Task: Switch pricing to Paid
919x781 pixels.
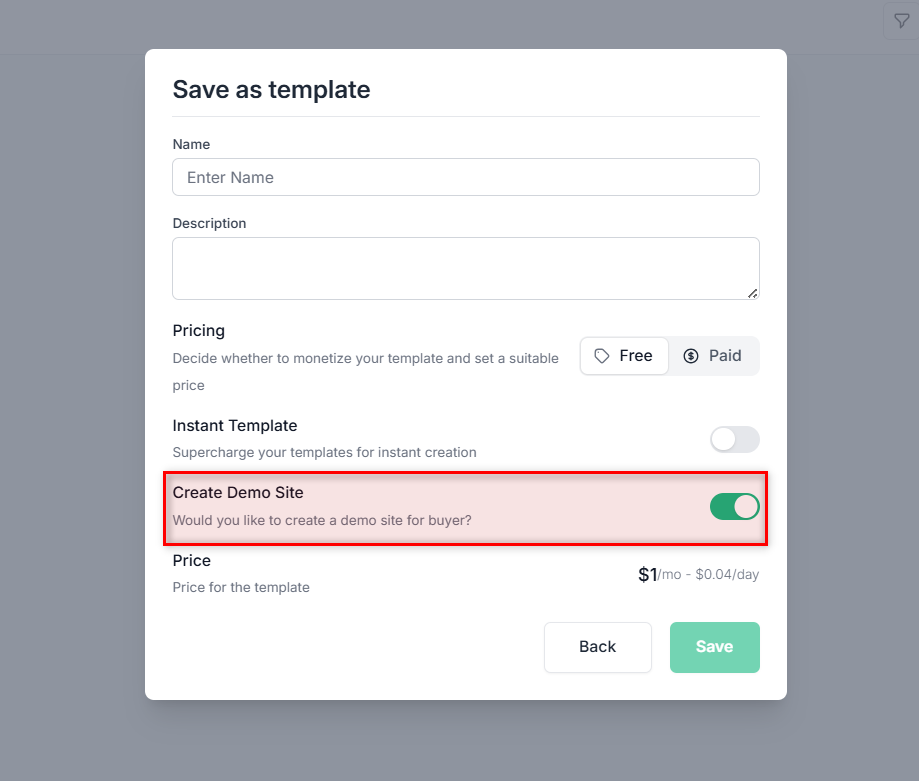Action: click(x=713, y=356)
